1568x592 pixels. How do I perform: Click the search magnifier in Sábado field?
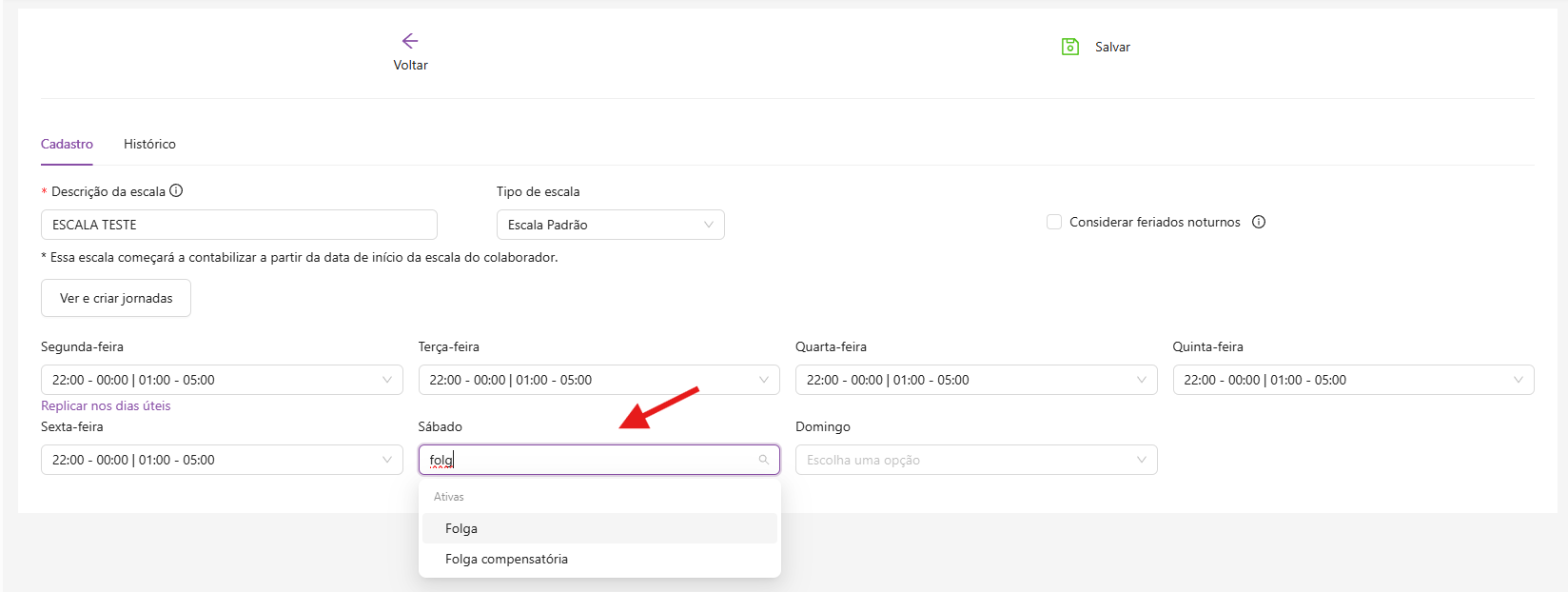(x=763, y=460)
